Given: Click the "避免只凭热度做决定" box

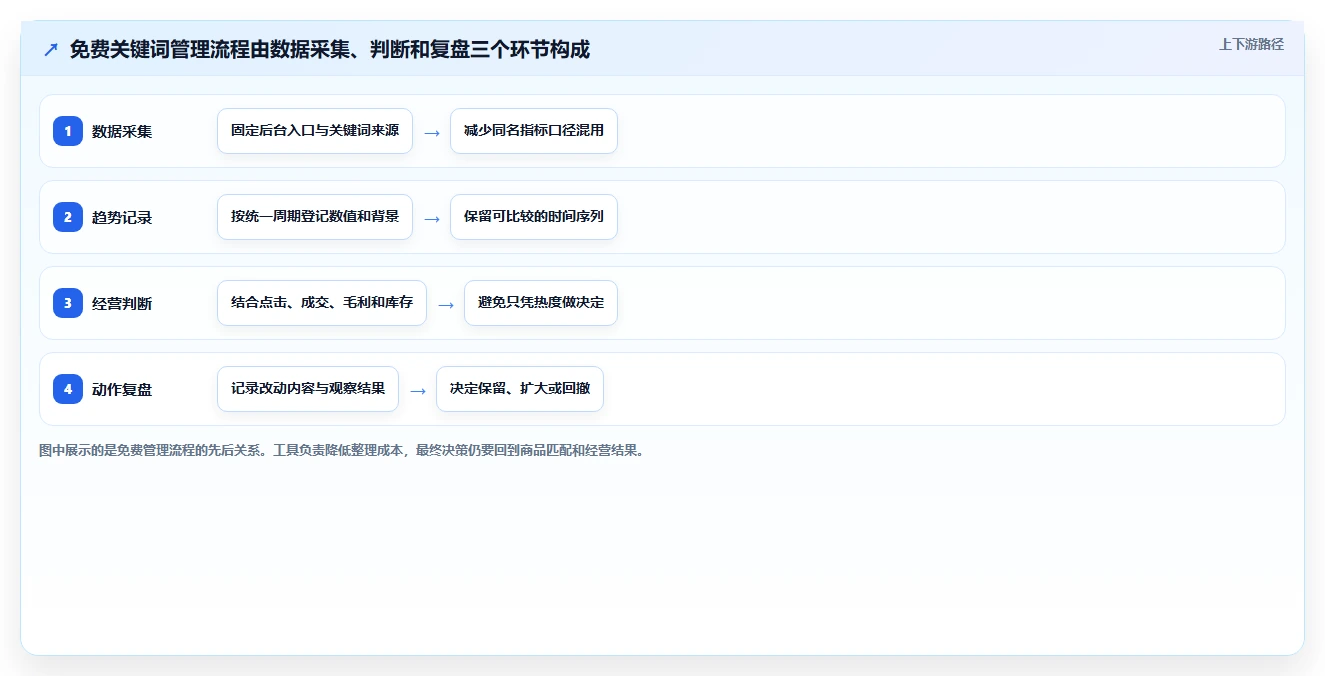Looking at the screenshot, I should (x=541, y=303).
